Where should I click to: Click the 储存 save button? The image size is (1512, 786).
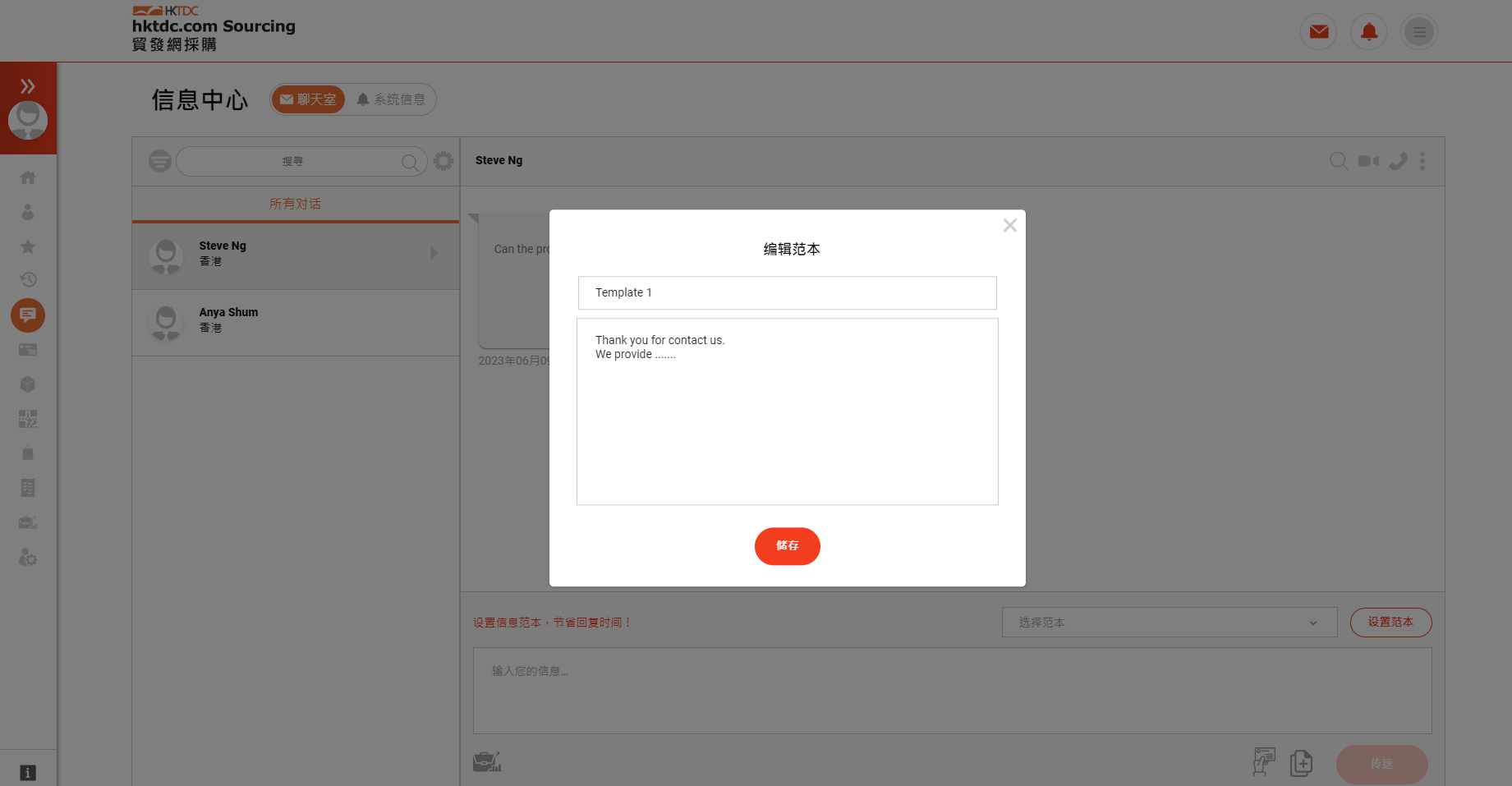coord(788,546)
